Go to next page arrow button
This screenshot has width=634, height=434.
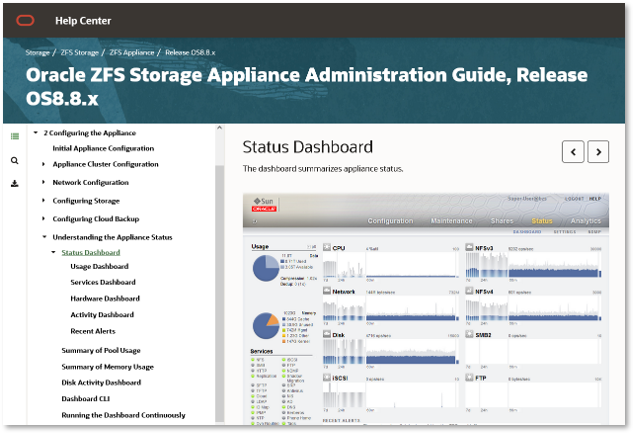598,152
